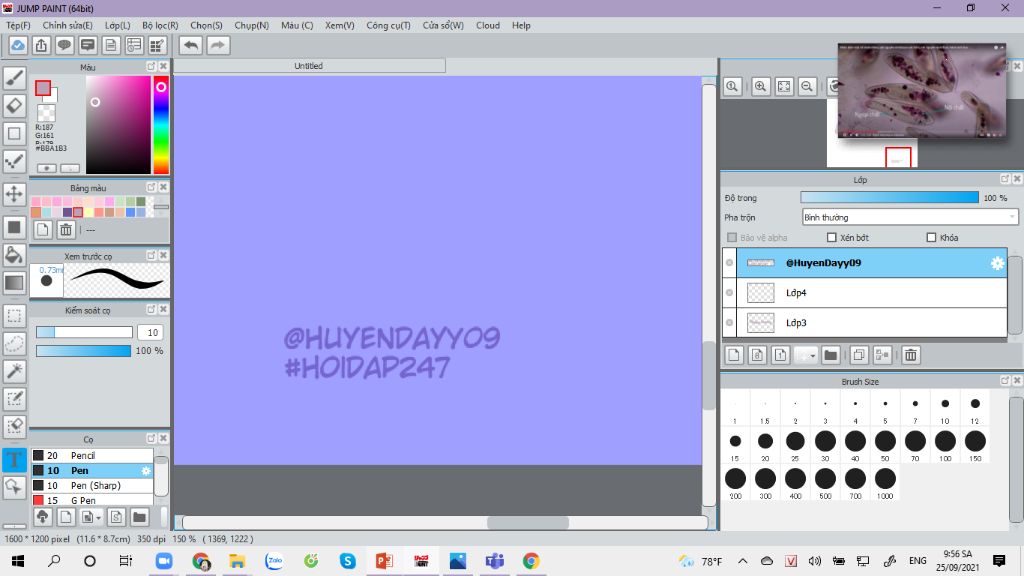The height and width of the screenshot is (576, 1024).
Task: Duplicate the selected layer
Action: pyautogui.click(x=859, y=355)
